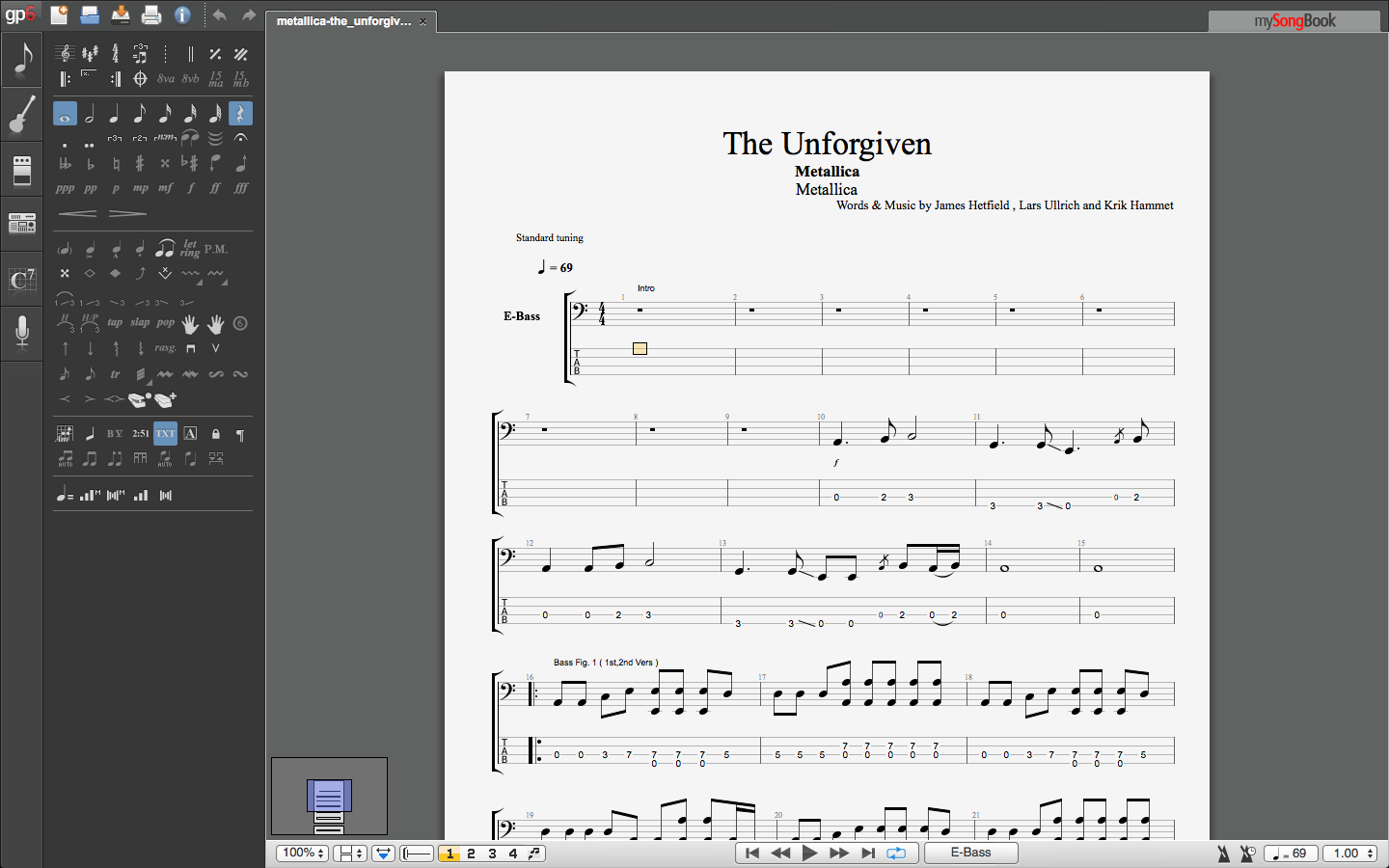
Task: Click the E-Bass track button
Action: pos(970,853)
